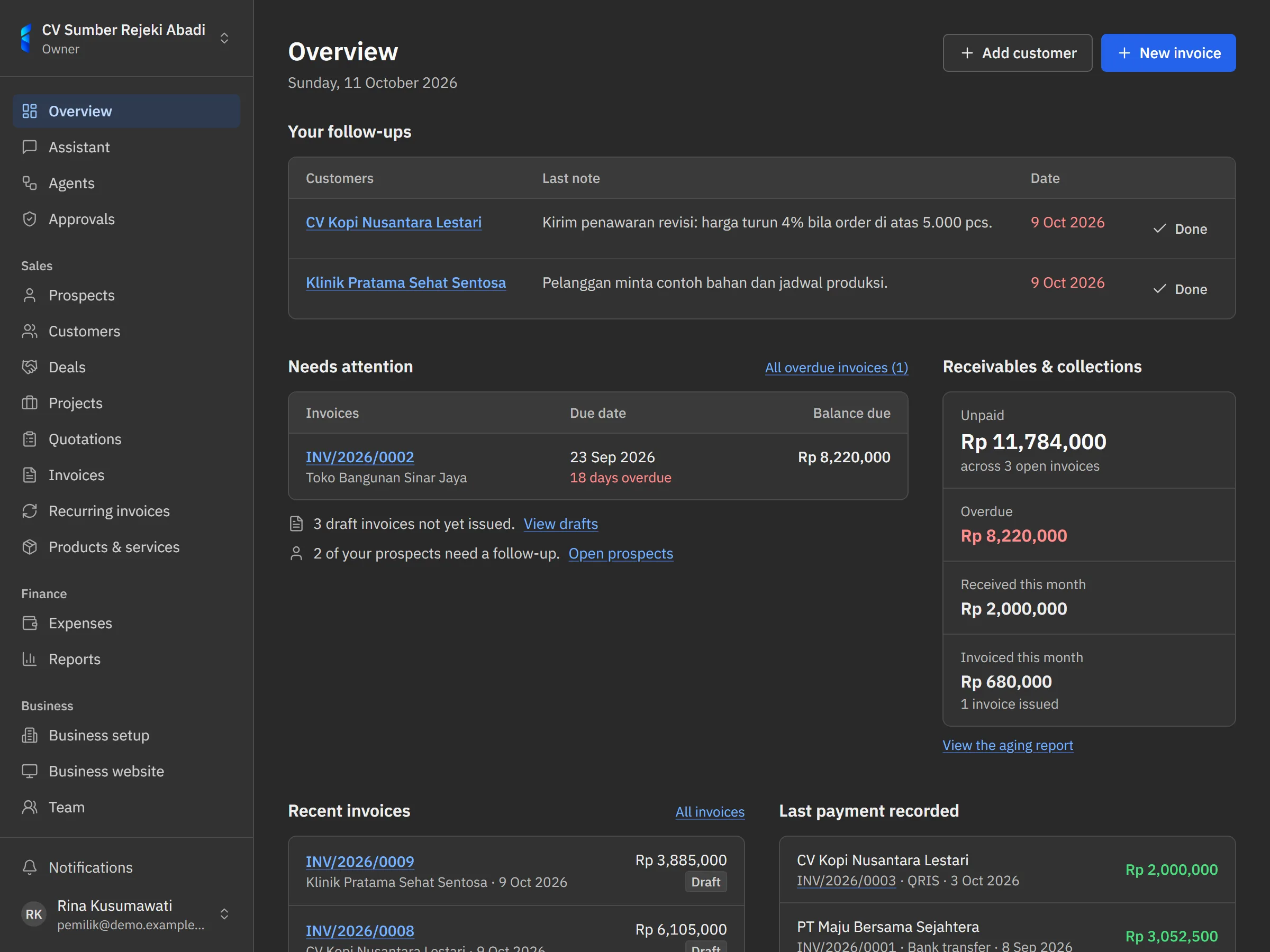This screenshot has height=952, width=1270.
Task: Mark CV Kopi Nusantara Lestari follow-up Done
Action: [1181, 229]
